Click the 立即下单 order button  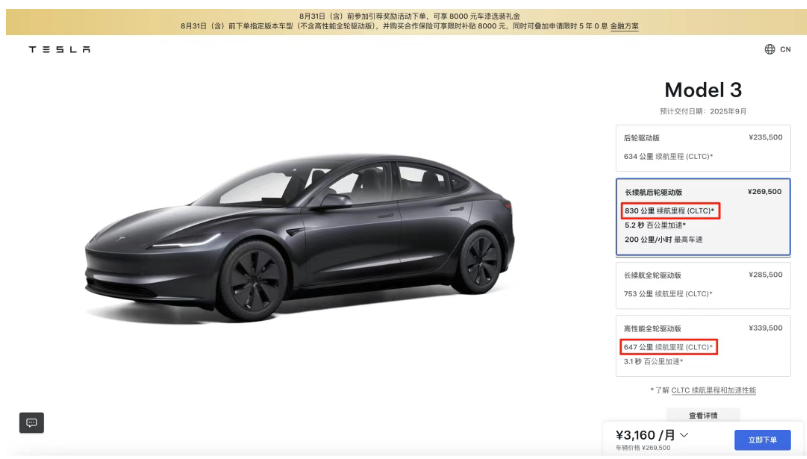click(762, 440)
